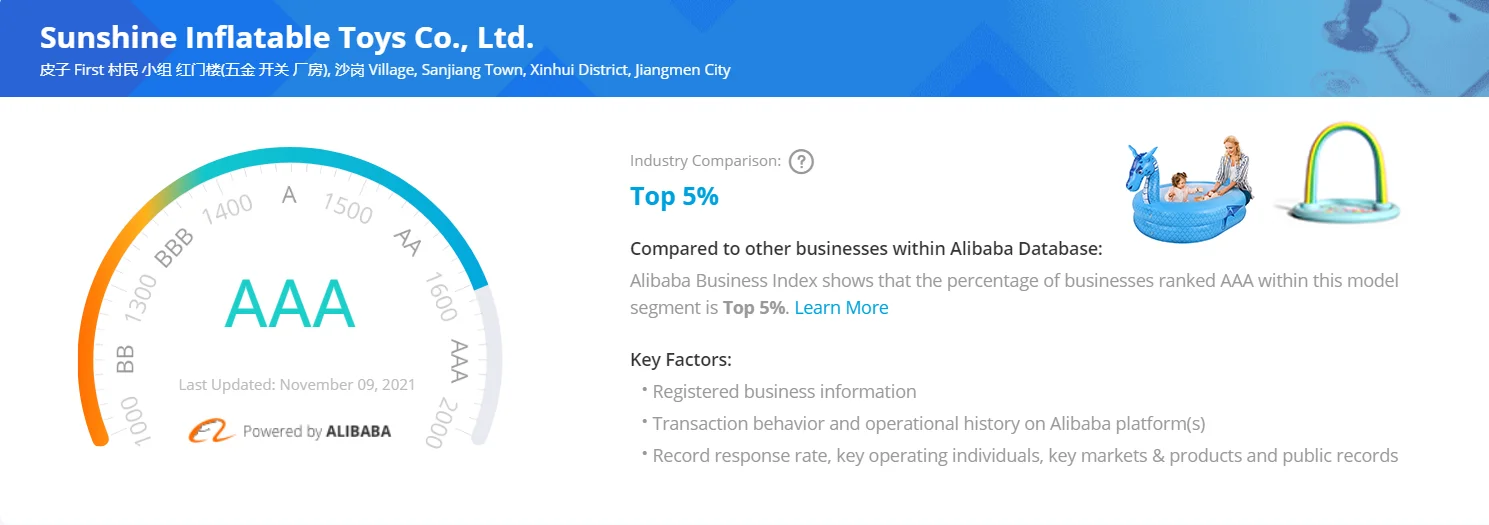Click the Powered by ALIBABA text

tap(317, 432)
